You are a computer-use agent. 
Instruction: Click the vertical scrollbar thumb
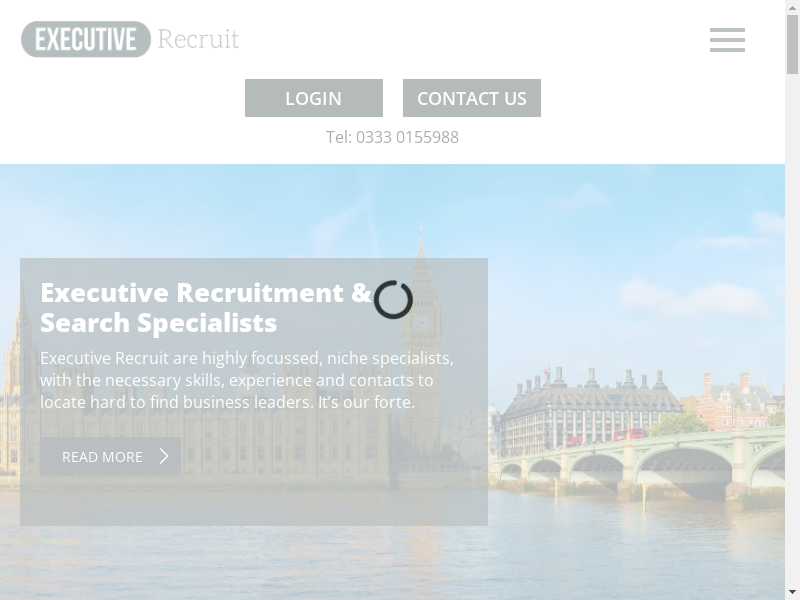click(x=792, y=44)
